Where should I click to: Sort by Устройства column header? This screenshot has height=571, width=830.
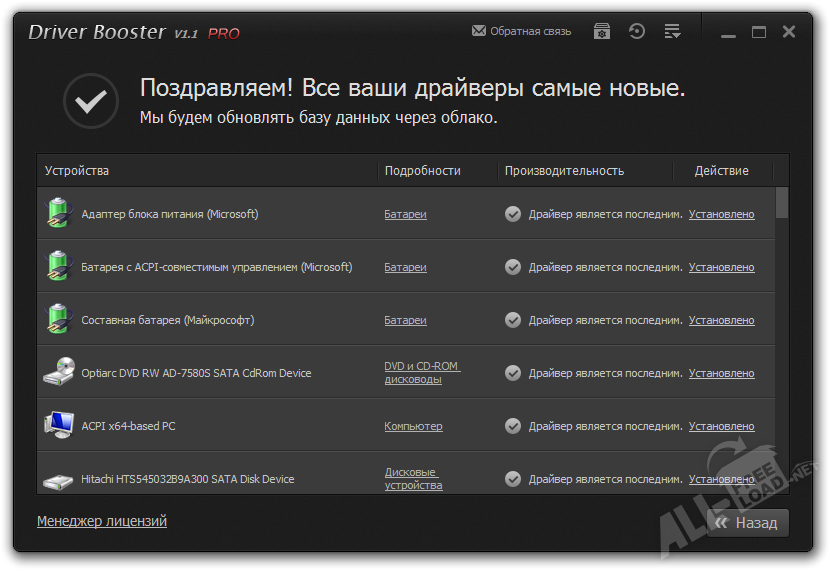point(77,170)
